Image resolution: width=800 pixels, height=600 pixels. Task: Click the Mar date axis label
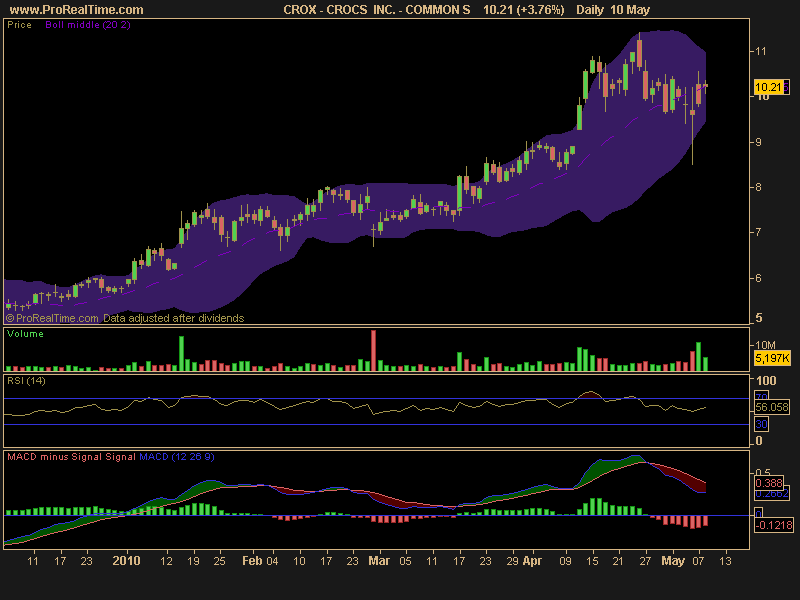(x=379, y=561)
